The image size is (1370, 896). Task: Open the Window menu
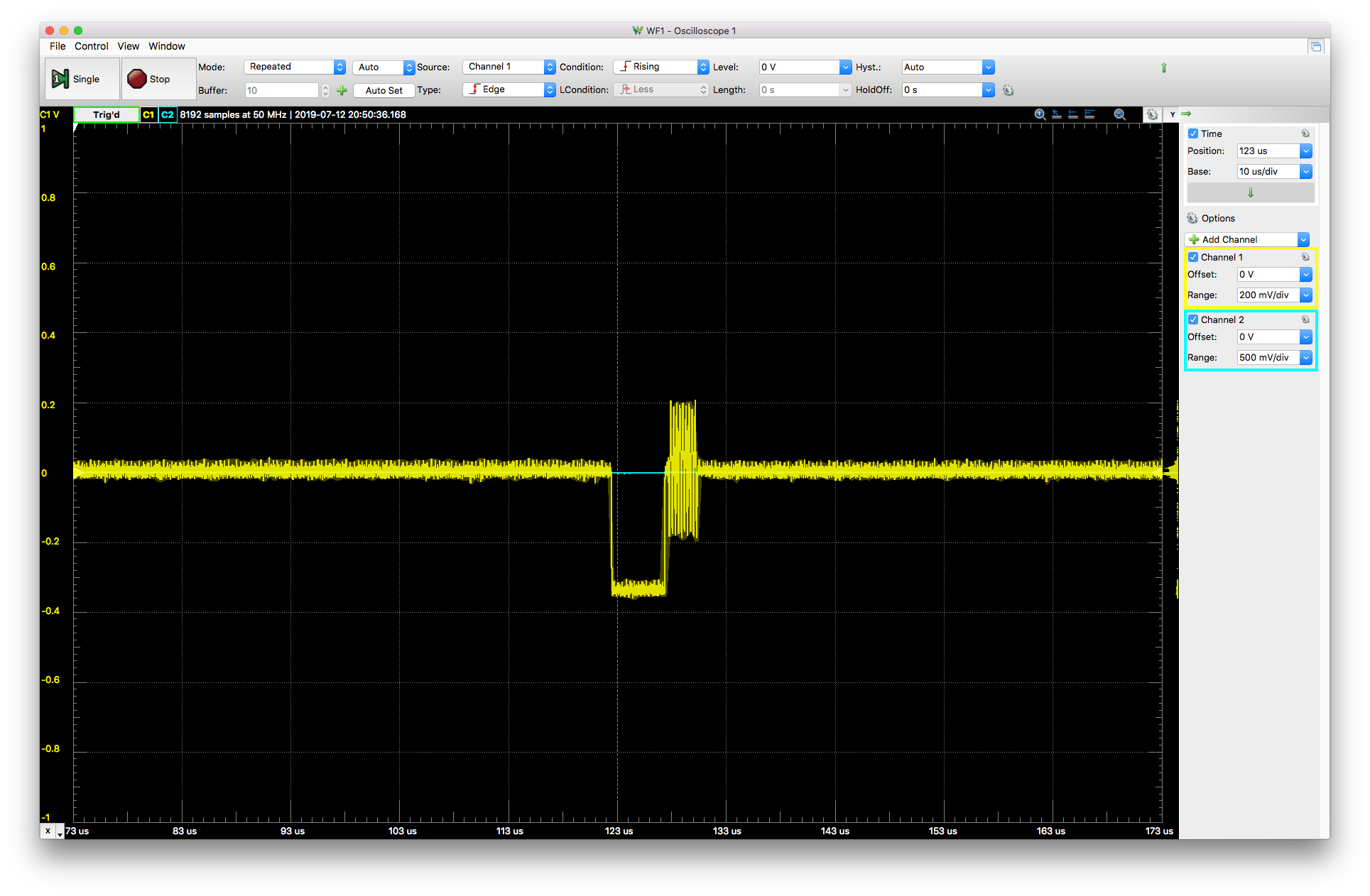[166, 46]
